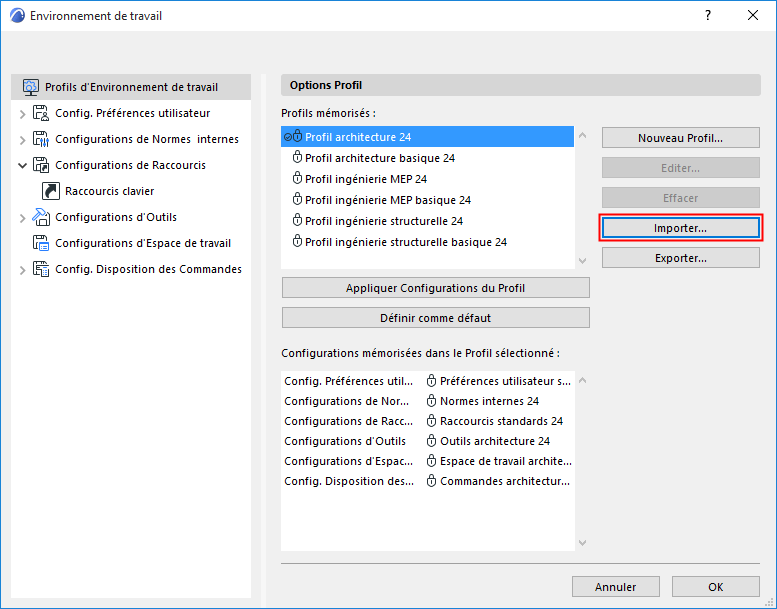Click the Configurations de Normes internes icon
Screen dimensions: 777x609
pos(41,139)
